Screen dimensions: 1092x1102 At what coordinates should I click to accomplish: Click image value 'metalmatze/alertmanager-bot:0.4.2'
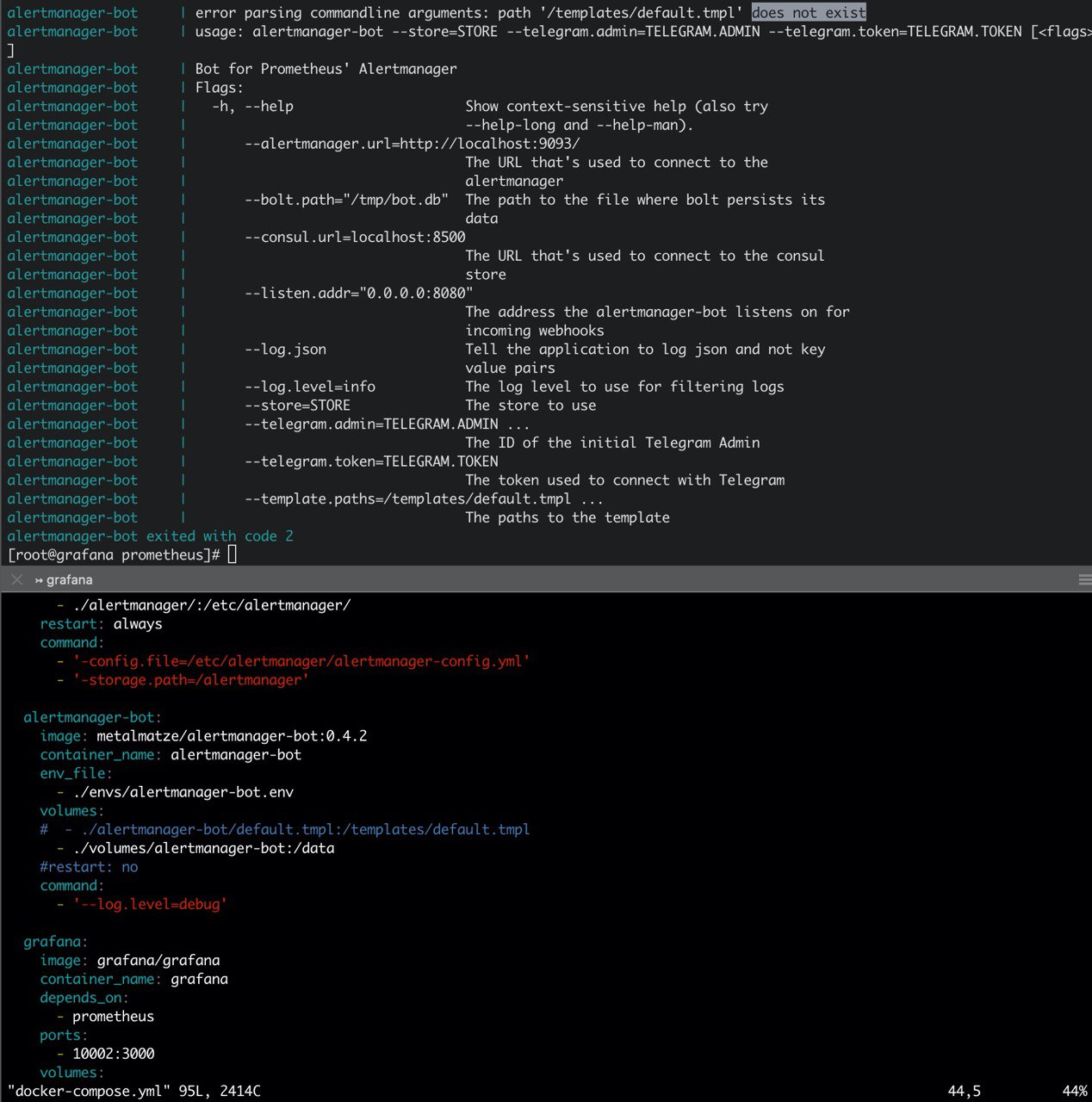232,735
